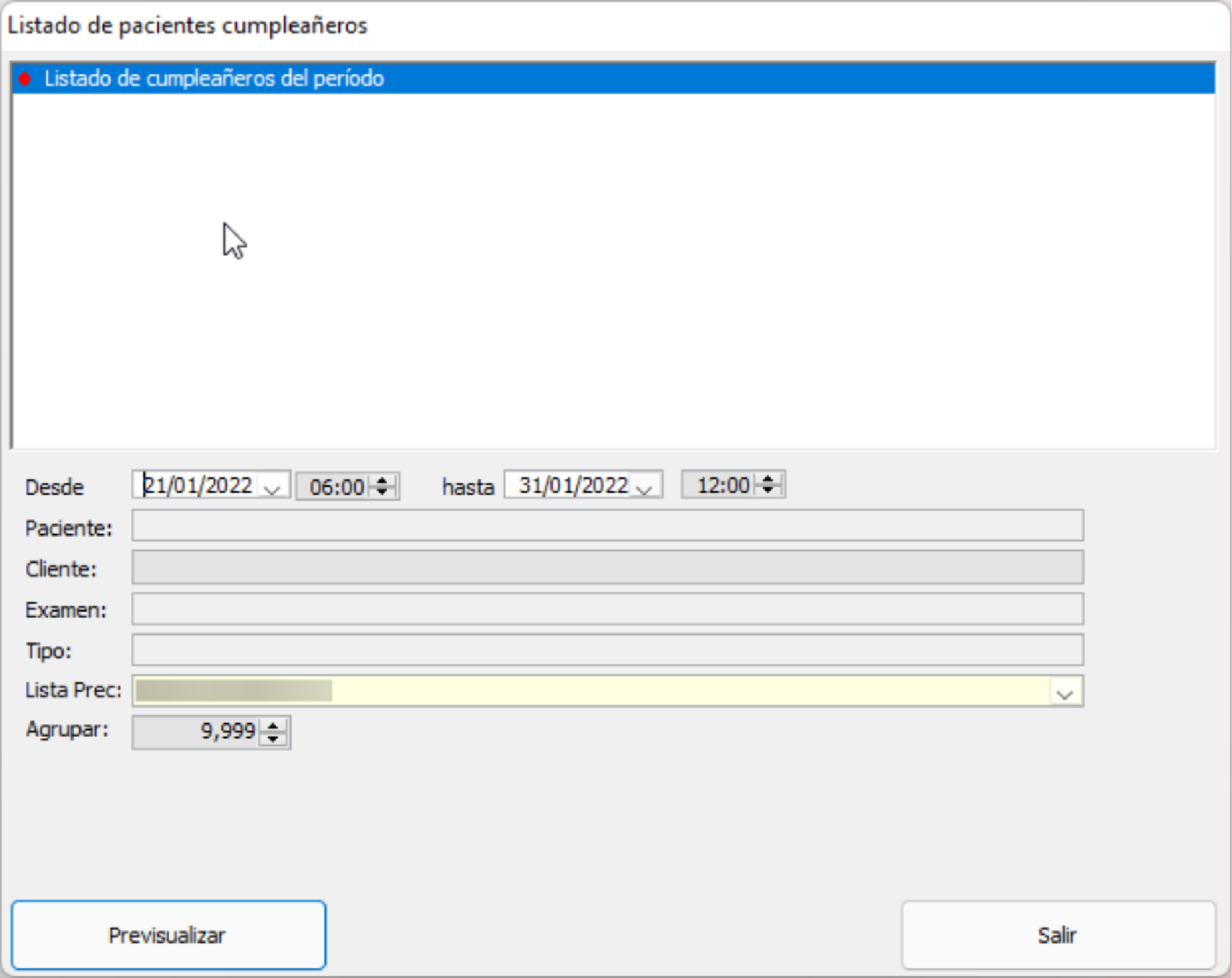Click the Examen input field
This screenshot has height=978, width=1232.
pyautogui.click(x=607, y=609)
